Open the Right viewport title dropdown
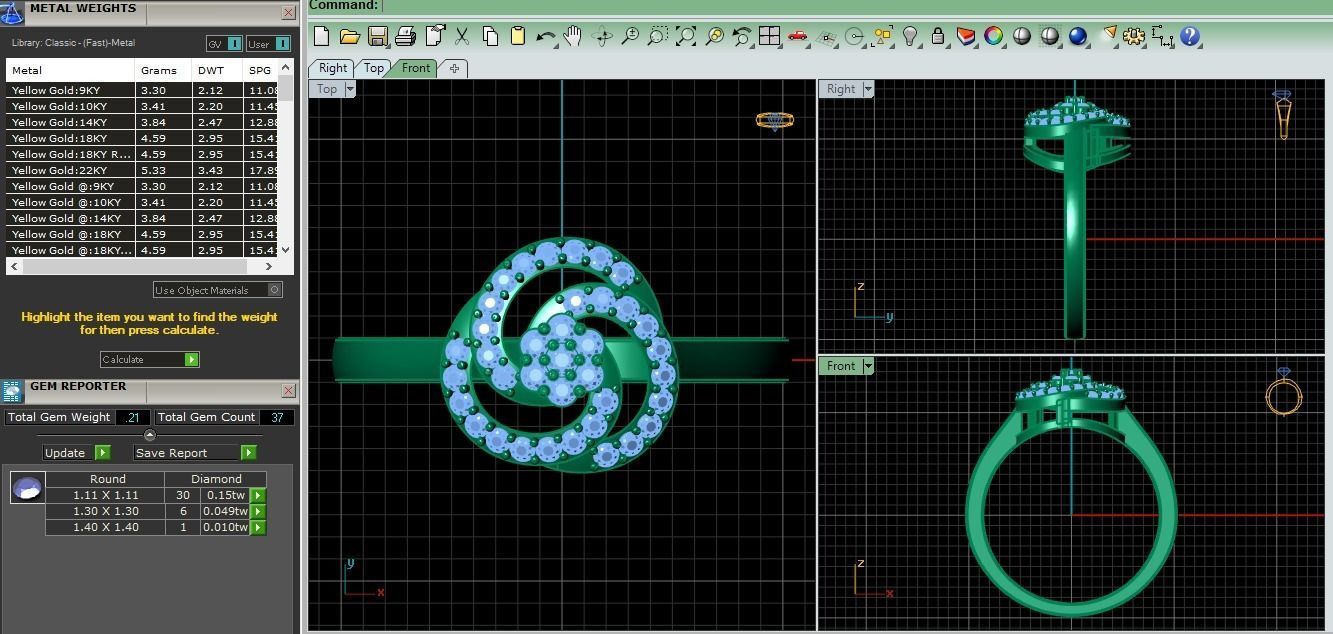Screen dimensions: 1333x634 [867, 89]
